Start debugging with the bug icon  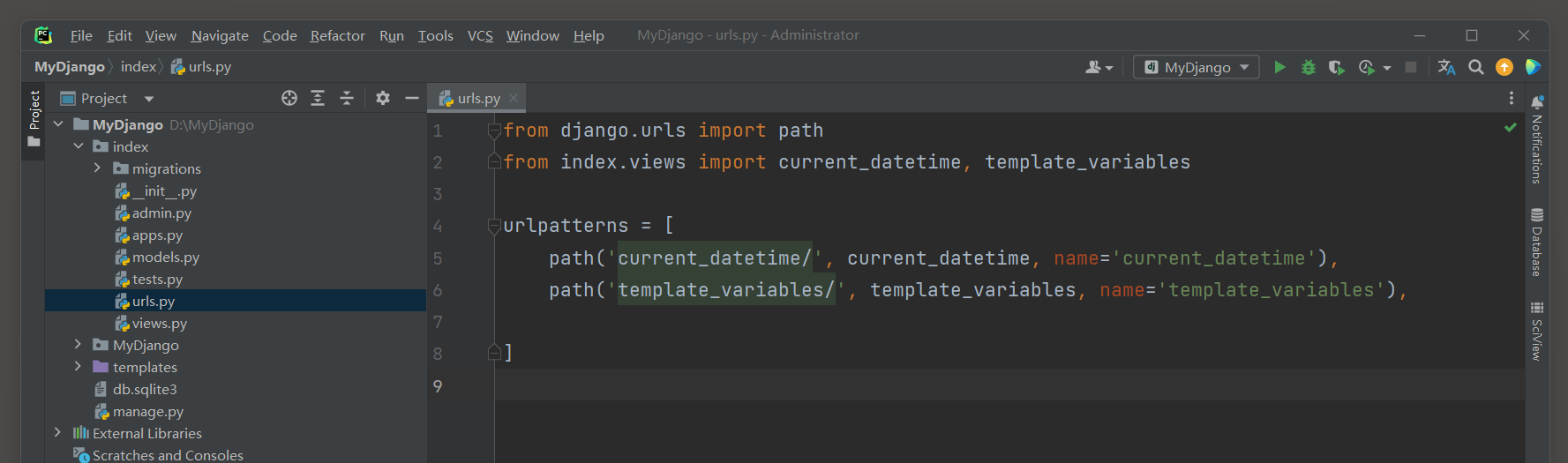[1309, 67]
